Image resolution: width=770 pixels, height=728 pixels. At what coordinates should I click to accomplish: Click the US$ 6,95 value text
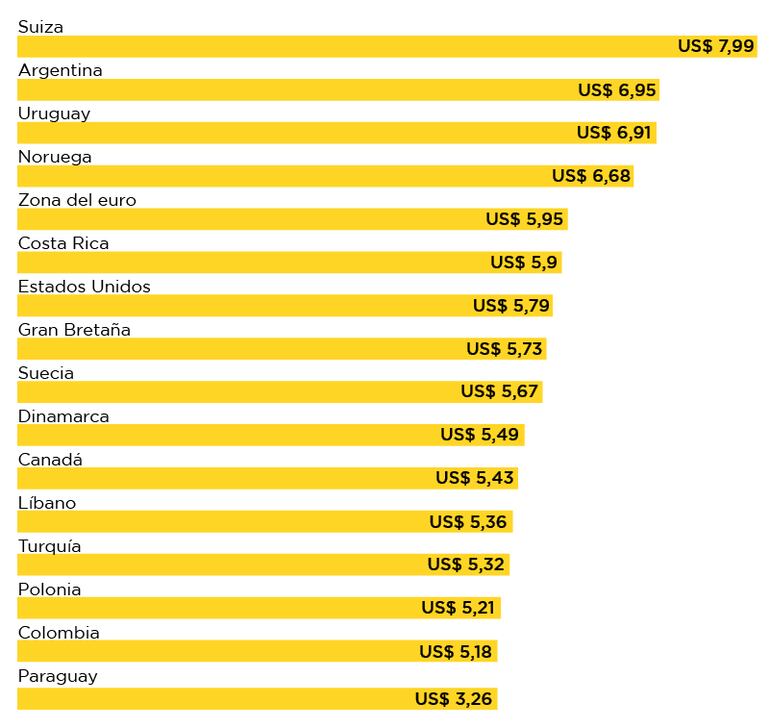(616, 90)
